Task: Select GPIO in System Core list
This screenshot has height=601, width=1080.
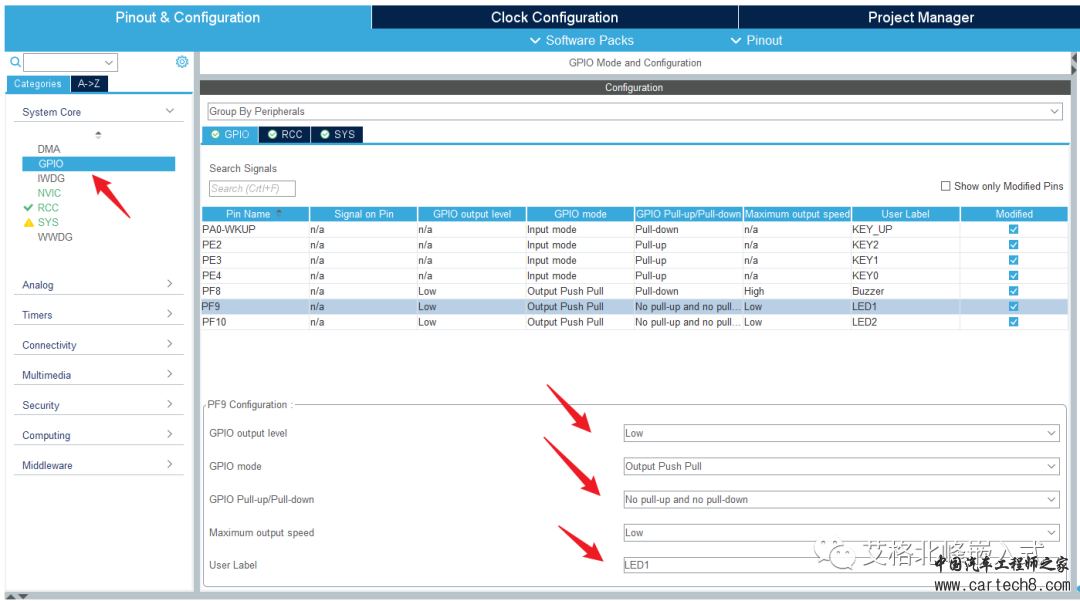Action: (98, 164)
